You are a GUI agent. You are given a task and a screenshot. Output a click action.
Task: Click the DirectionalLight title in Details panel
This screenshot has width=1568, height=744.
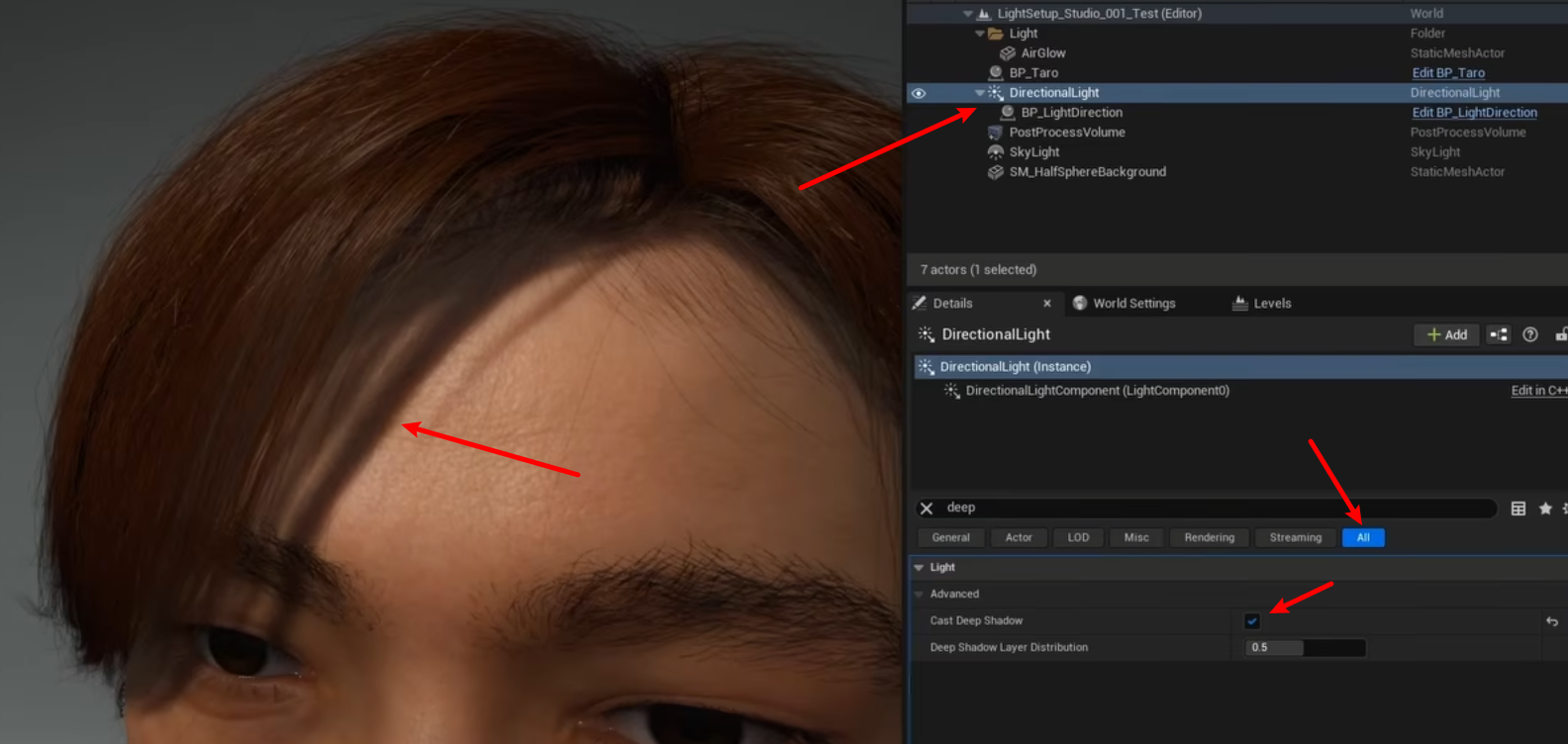996,335
